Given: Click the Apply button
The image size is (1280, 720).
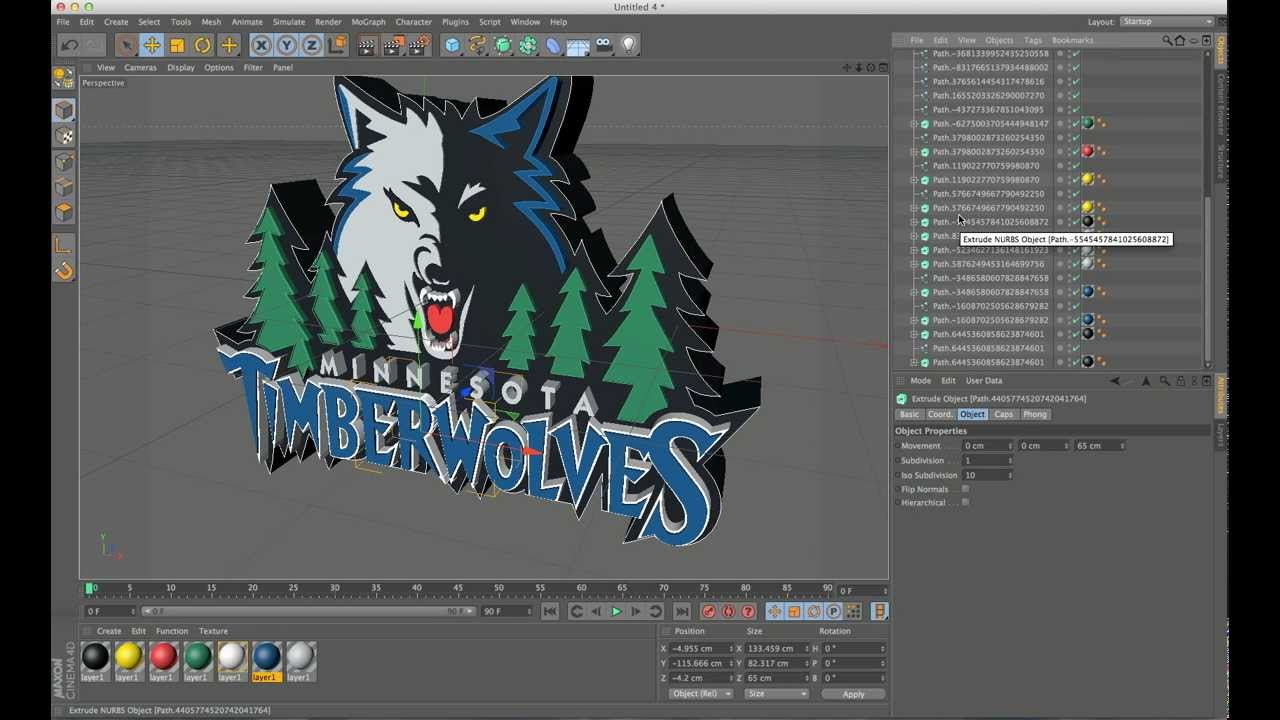Looking at the screenshot, I should (853, 694).
